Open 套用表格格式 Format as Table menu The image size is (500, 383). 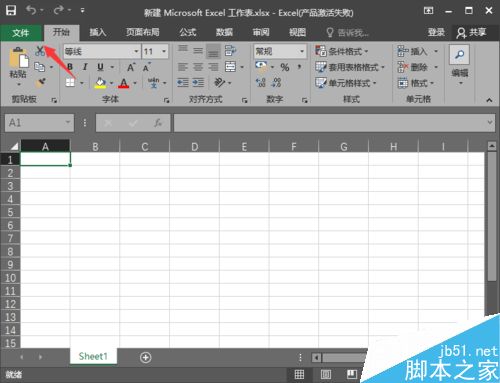[x=350, y=67]
